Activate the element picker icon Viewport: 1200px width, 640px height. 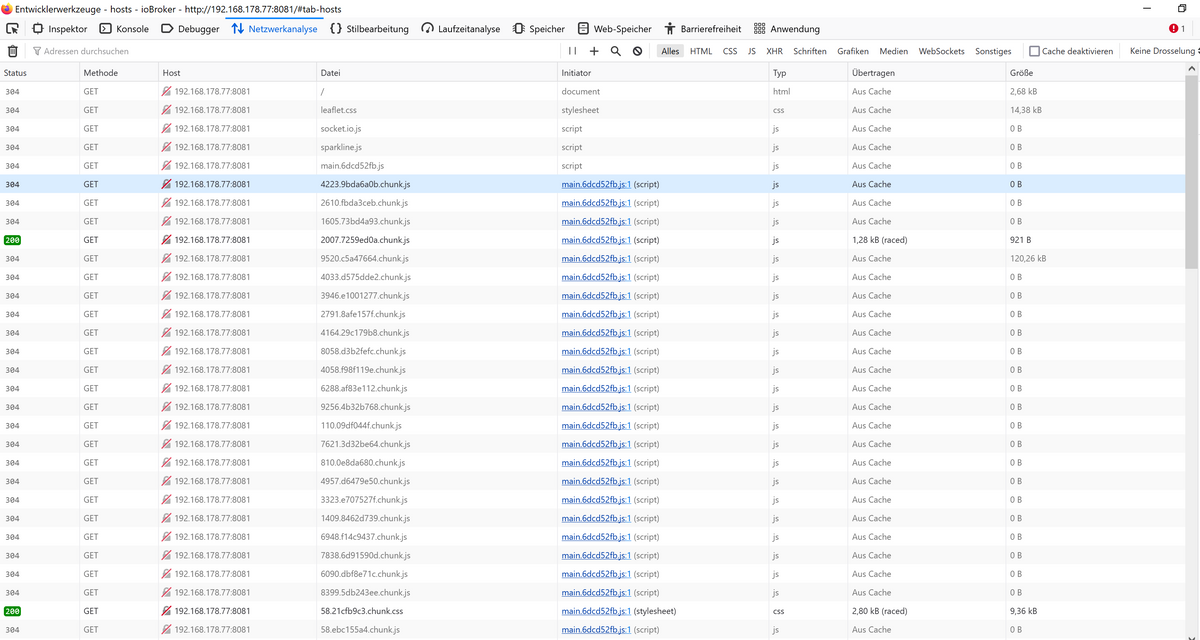[12, 29]
